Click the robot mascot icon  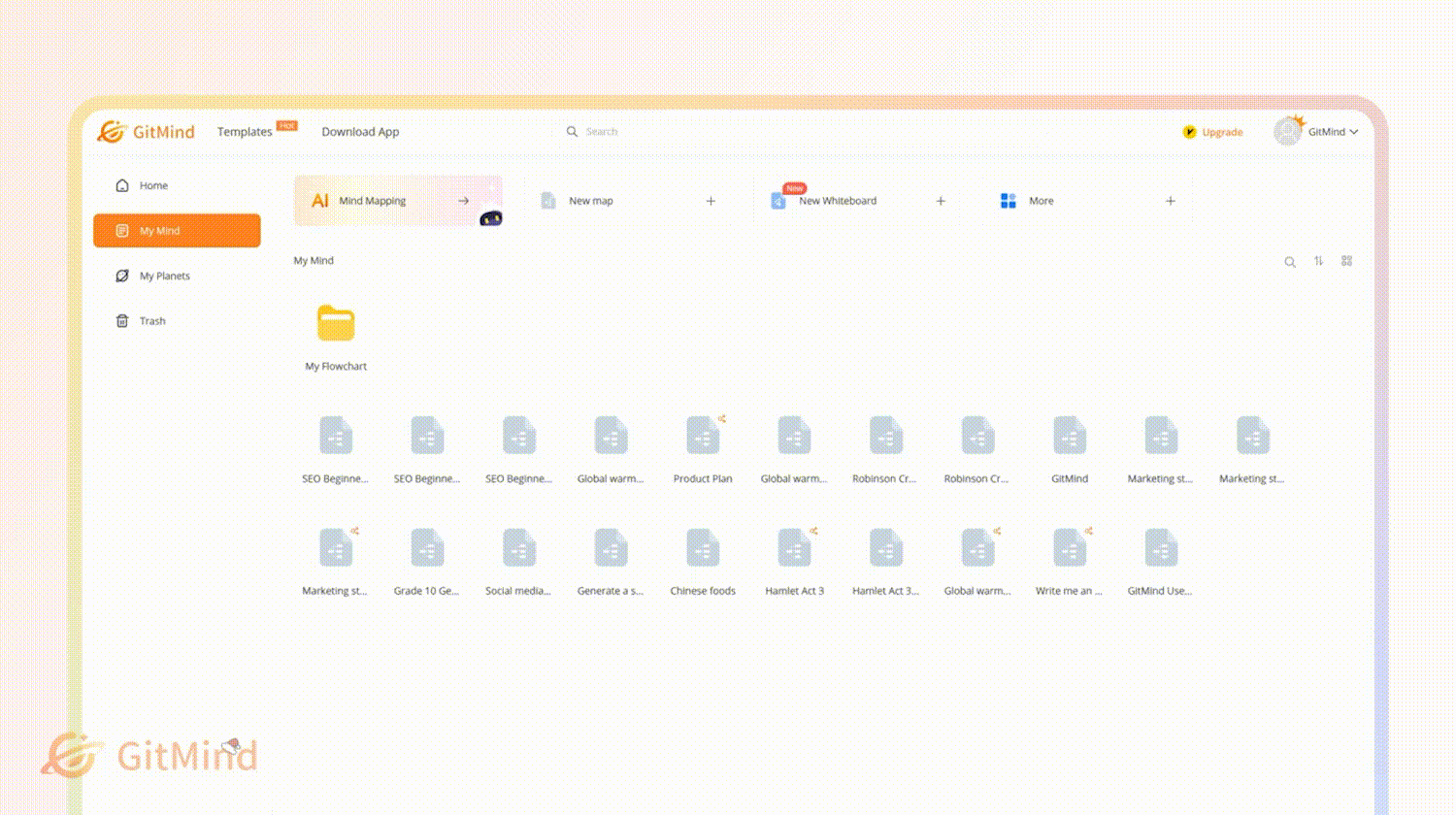tap(491, 218)
